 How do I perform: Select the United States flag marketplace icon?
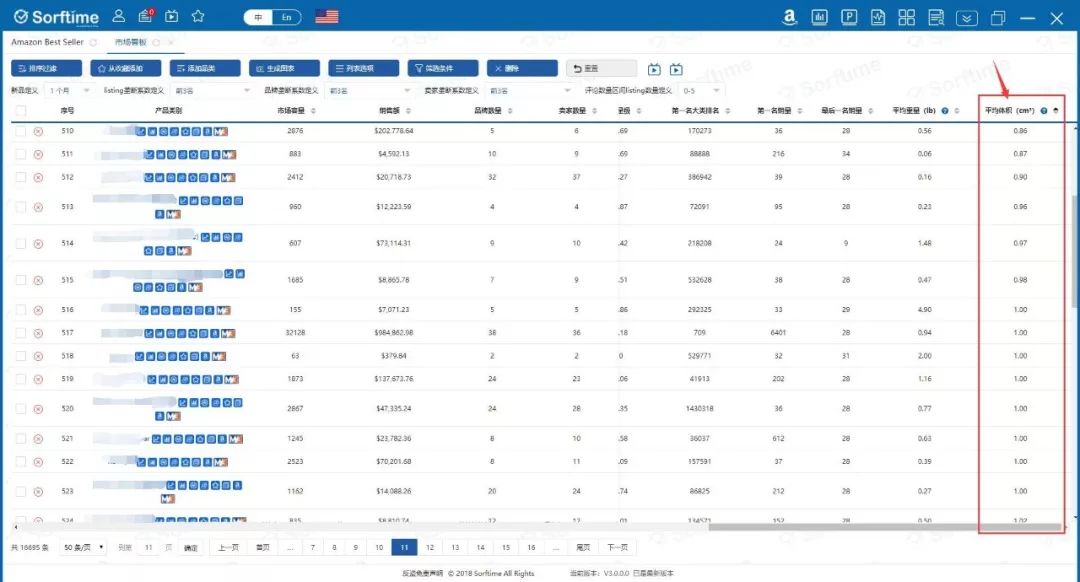pyautogui.click(x=326, y=16)
